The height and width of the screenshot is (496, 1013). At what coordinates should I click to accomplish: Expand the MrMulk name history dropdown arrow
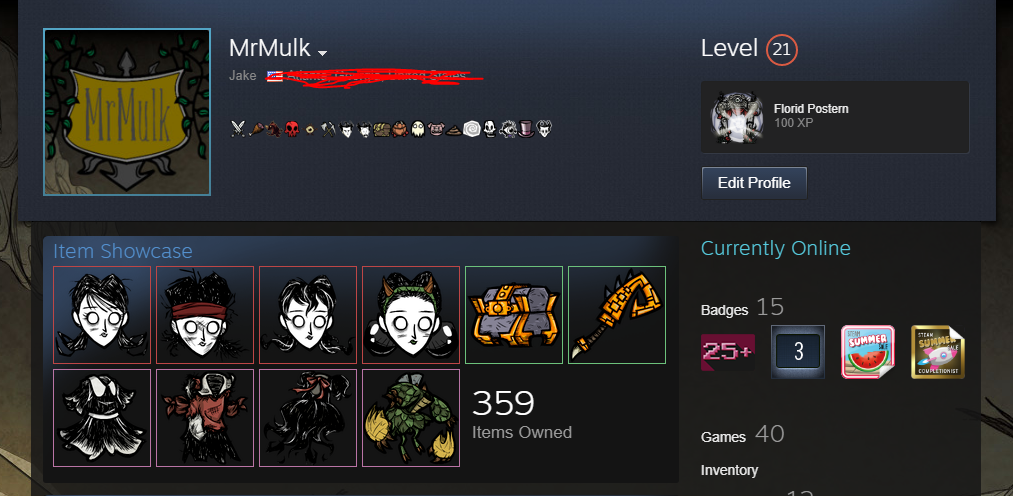point(322,53)
